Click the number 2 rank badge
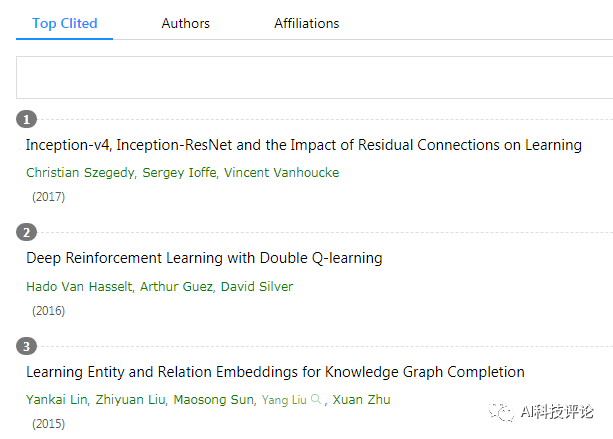 (x=26, y=232)
